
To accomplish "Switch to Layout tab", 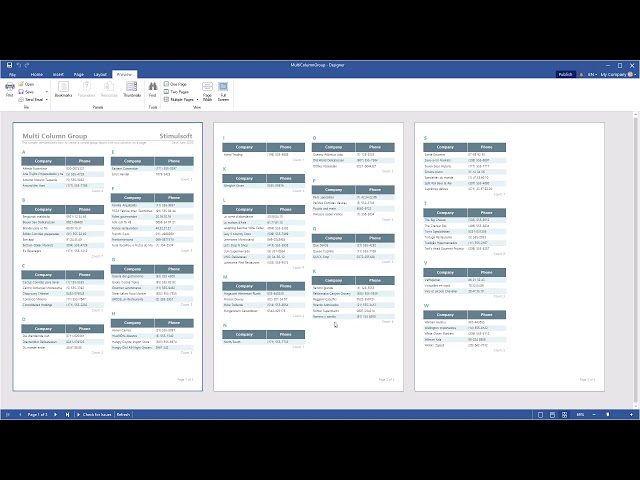I will tap(100, 74).
